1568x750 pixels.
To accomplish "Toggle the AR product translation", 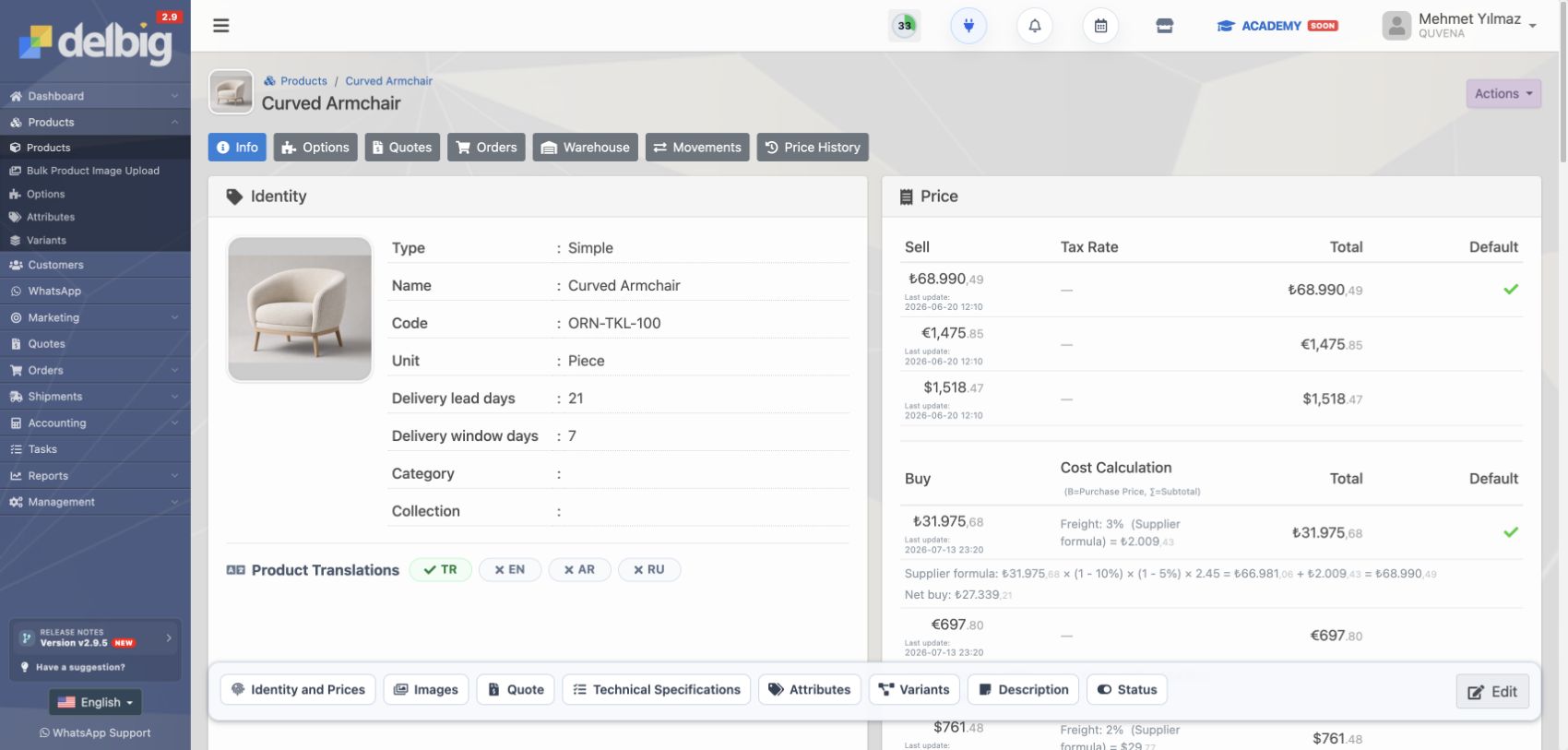I will tap(579, 570).
